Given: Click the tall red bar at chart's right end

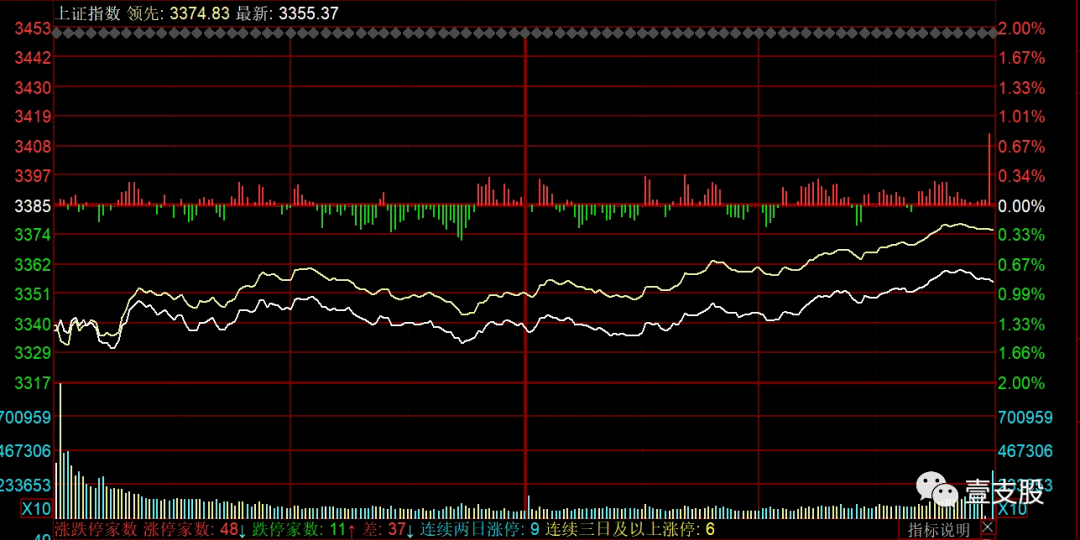Looking at the screenshot, I should [989, 170].
